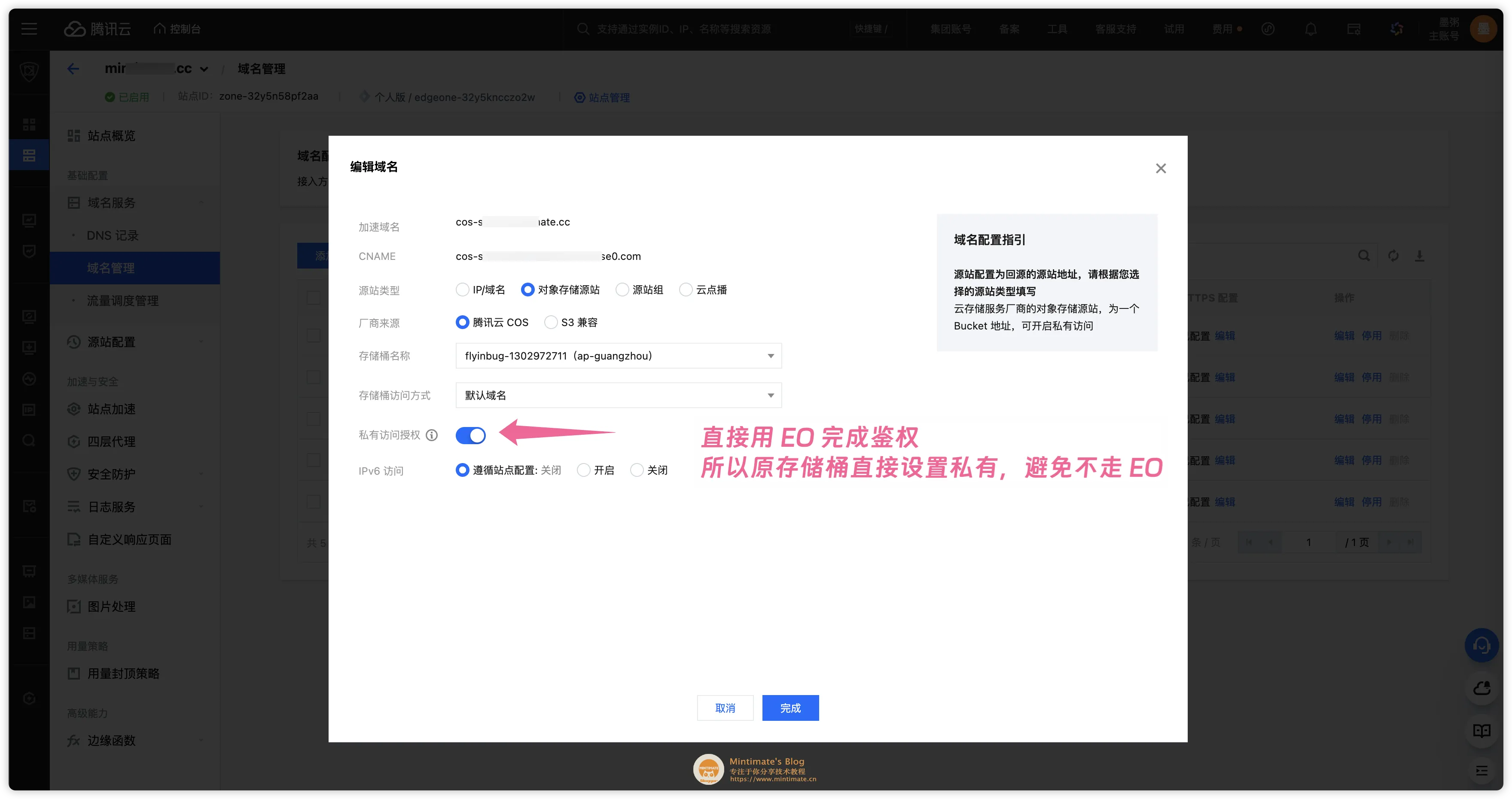Click the music-note icon in the top bar
The width and height of the screenshot is (1512, 799).
(1268, 29)
